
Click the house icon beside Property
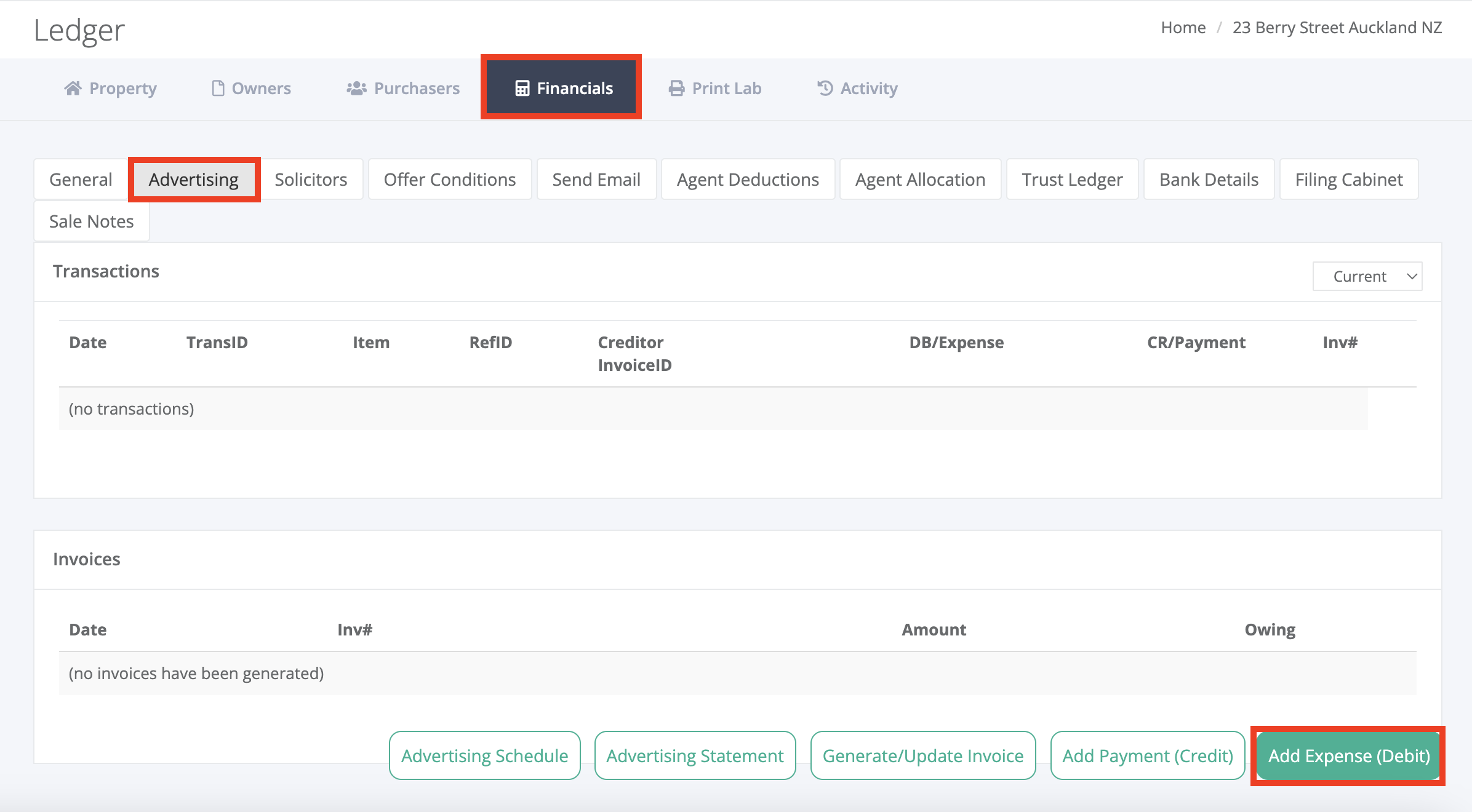(x=73, y=89)
